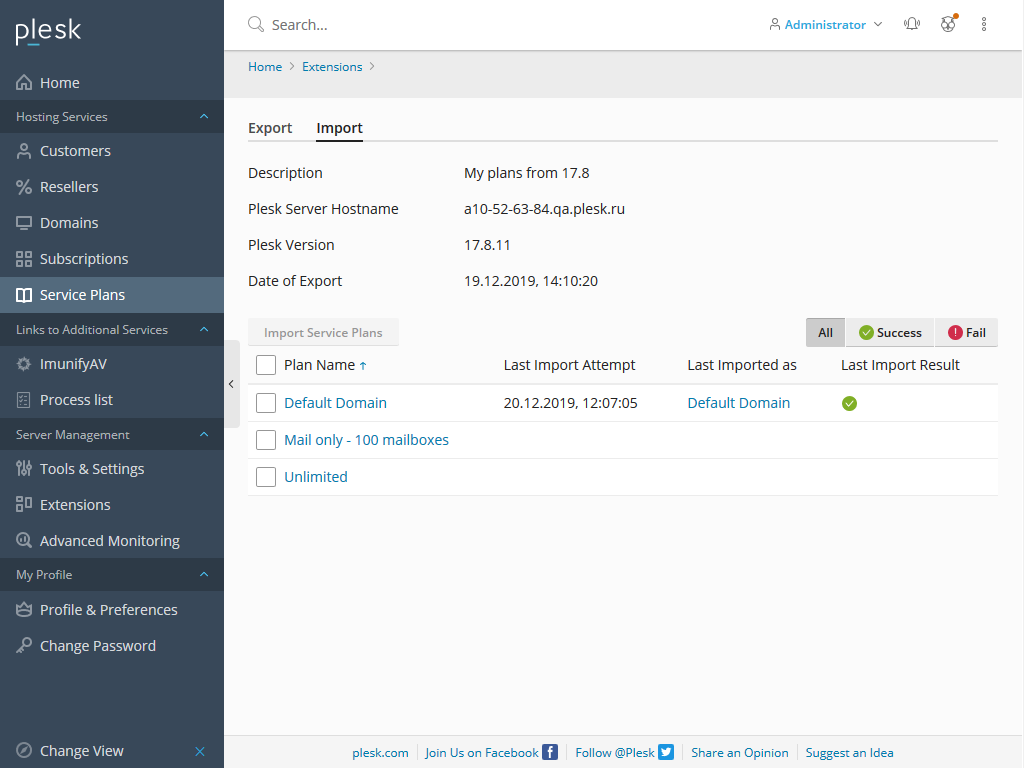Click the notifications bell icon

[911, 24]
